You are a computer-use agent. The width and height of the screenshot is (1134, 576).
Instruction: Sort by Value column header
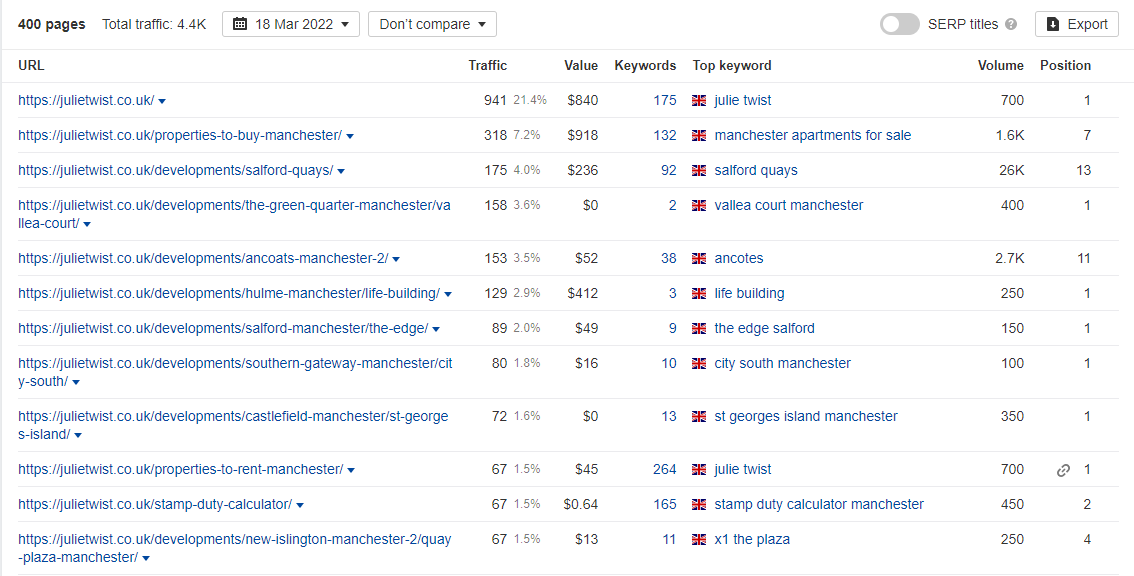pos(581,65)
